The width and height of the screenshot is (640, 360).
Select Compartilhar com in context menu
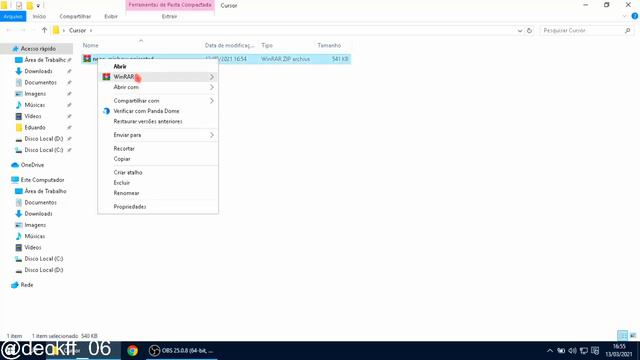(158, 101)
